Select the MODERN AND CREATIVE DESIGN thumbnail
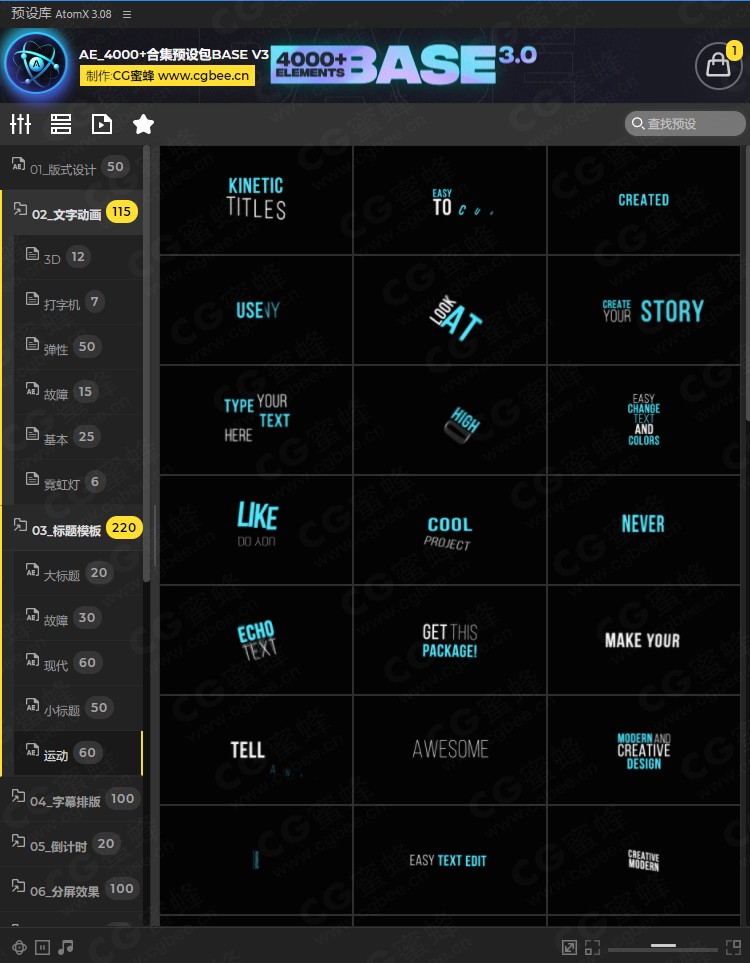 click(644, 750)
